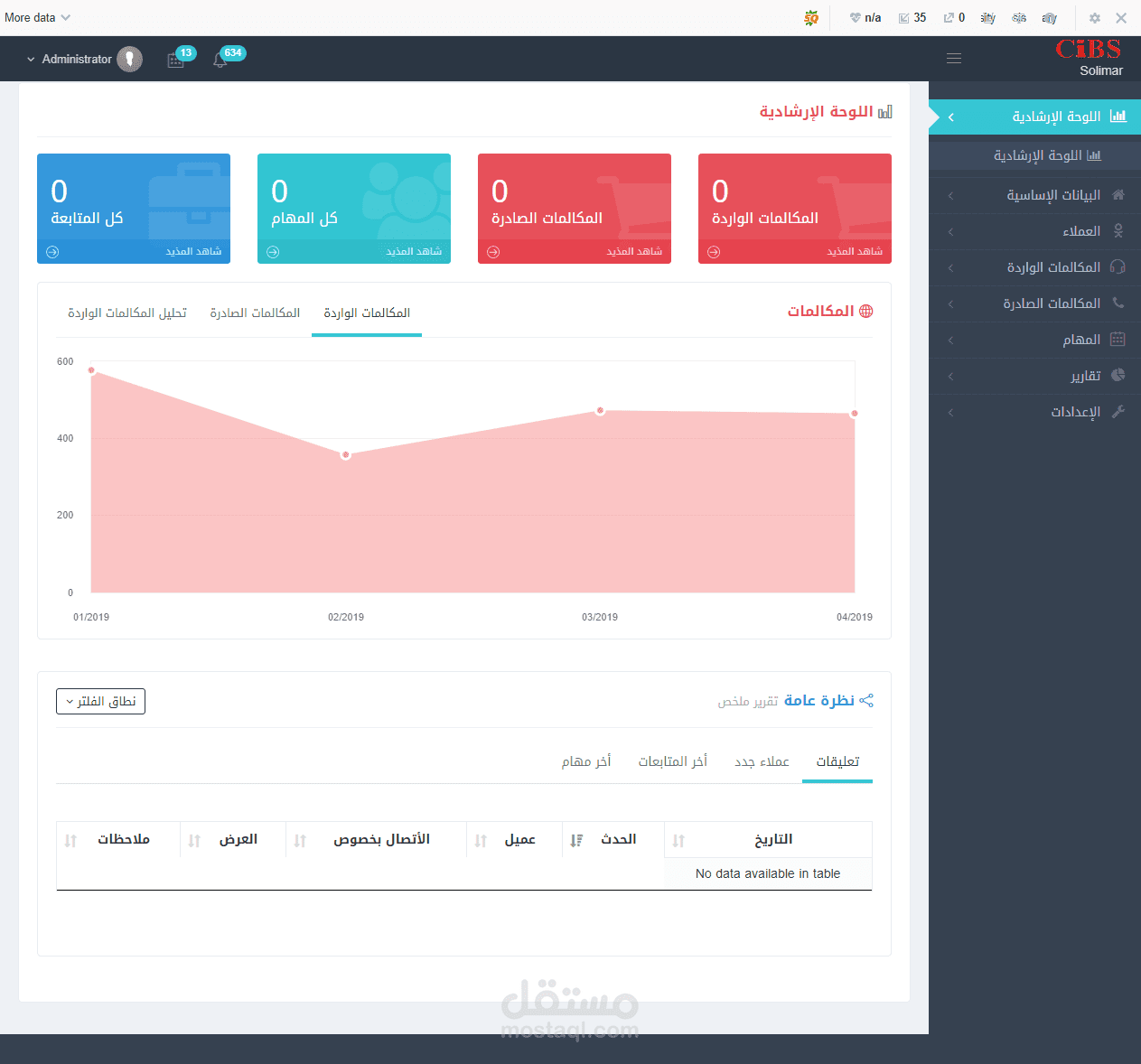Open اللوحة الإرشادية sidebar submenu item
The image size is (1141, 1064).
pos(1035,155)
